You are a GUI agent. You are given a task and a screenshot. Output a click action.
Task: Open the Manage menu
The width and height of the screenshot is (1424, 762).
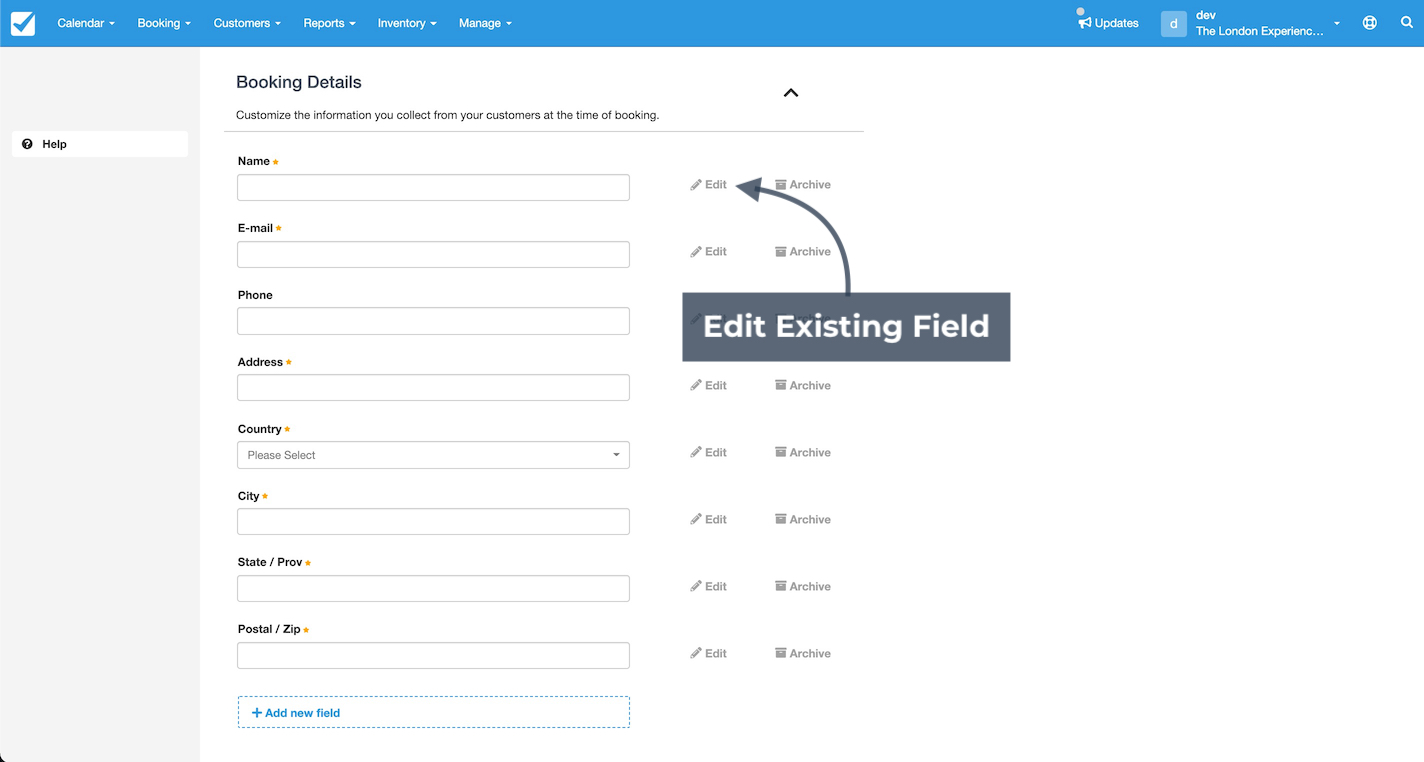pos(485,23)
